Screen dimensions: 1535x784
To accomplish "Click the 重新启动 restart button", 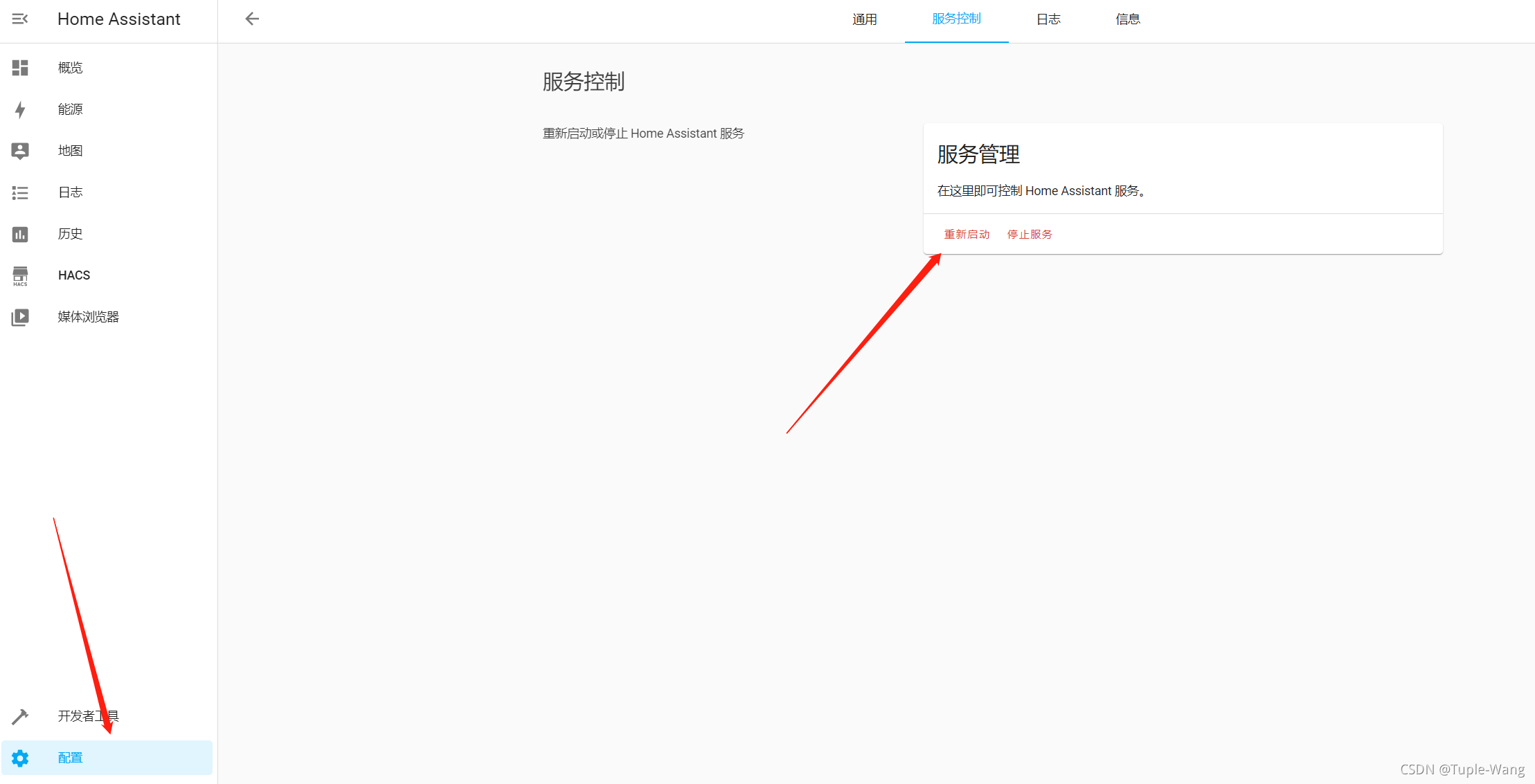I will 967,235.
